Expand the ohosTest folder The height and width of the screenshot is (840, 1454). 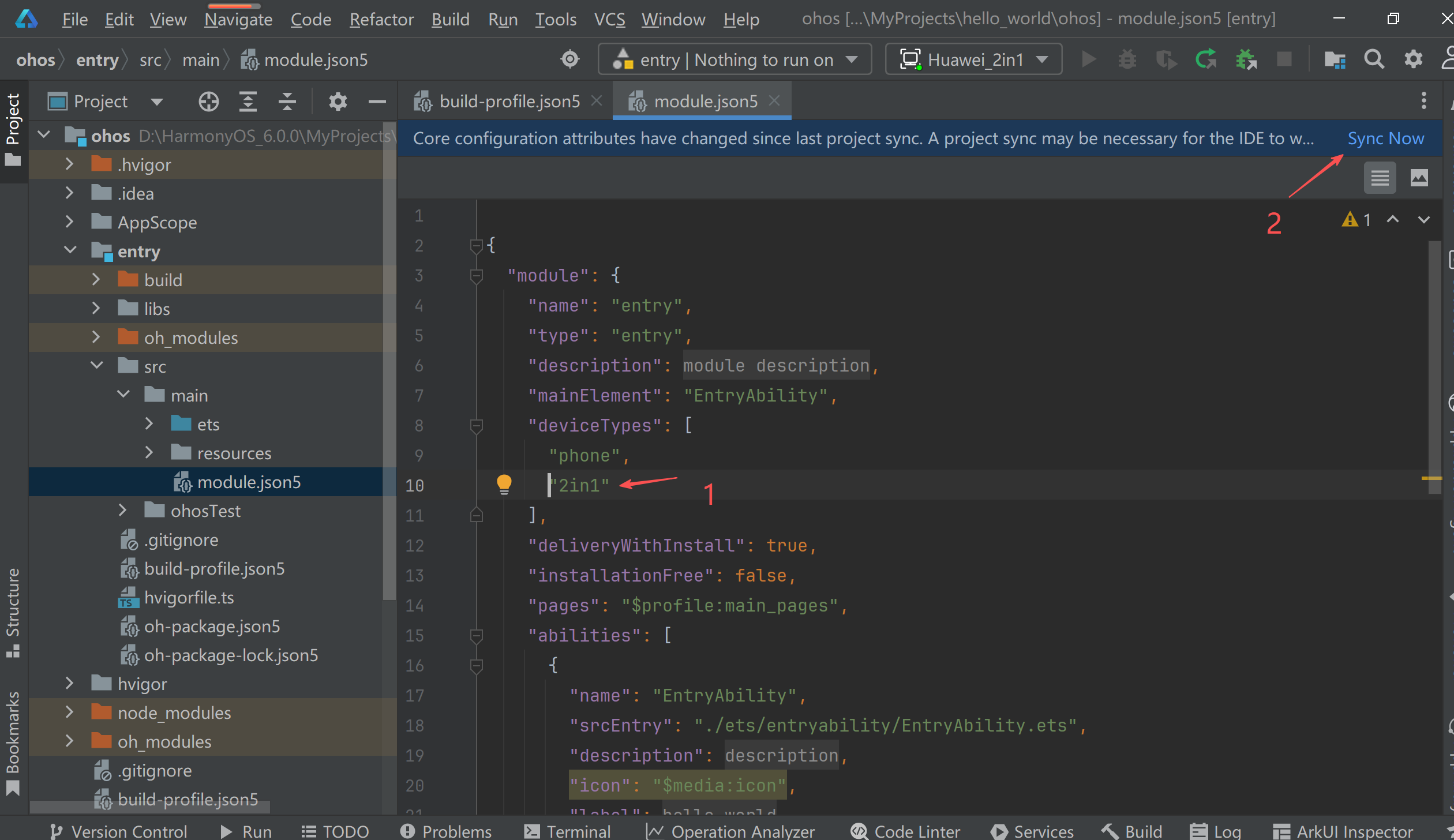(x=122, y=511)
